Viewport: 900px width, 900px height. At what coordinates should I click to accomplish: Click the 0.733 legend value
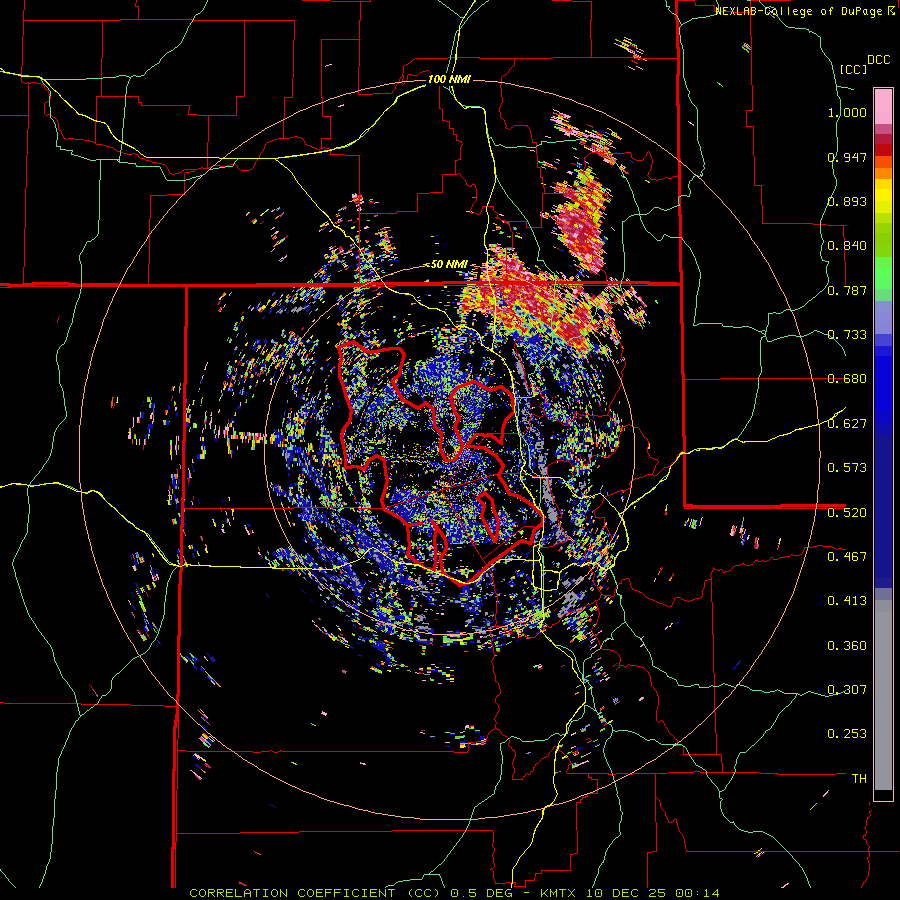pos(847,335)
